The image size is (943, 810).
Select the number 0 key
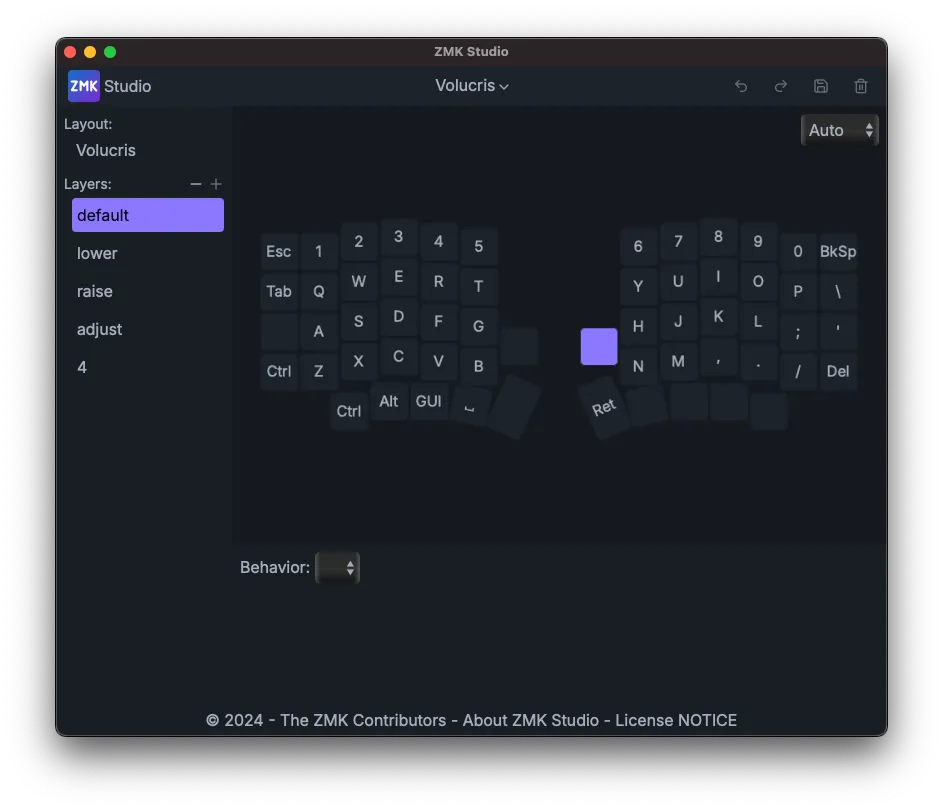pos(797,251)
